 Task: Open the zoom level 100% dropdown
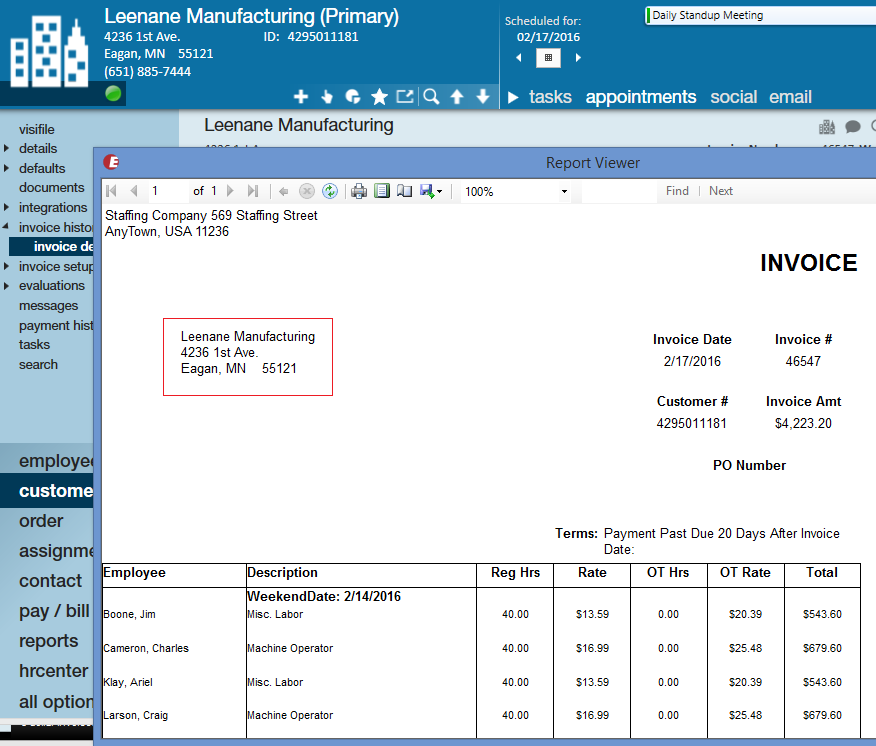(x=564, y=191)
